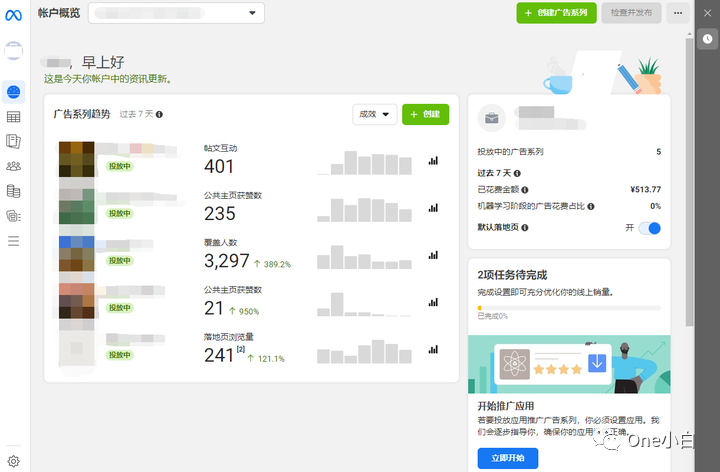Click the 389.2% increase indicator
The image size is (720, 472).
[x=272, y=264]
